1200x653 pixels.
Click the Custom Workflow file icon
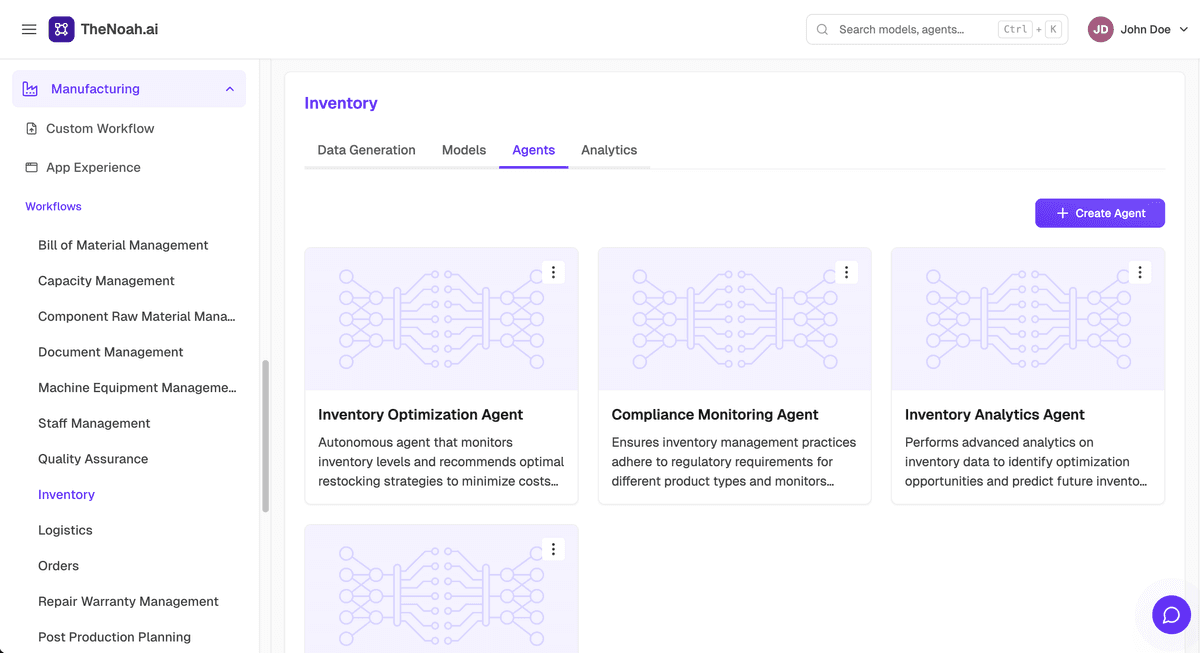pos(32,128)
